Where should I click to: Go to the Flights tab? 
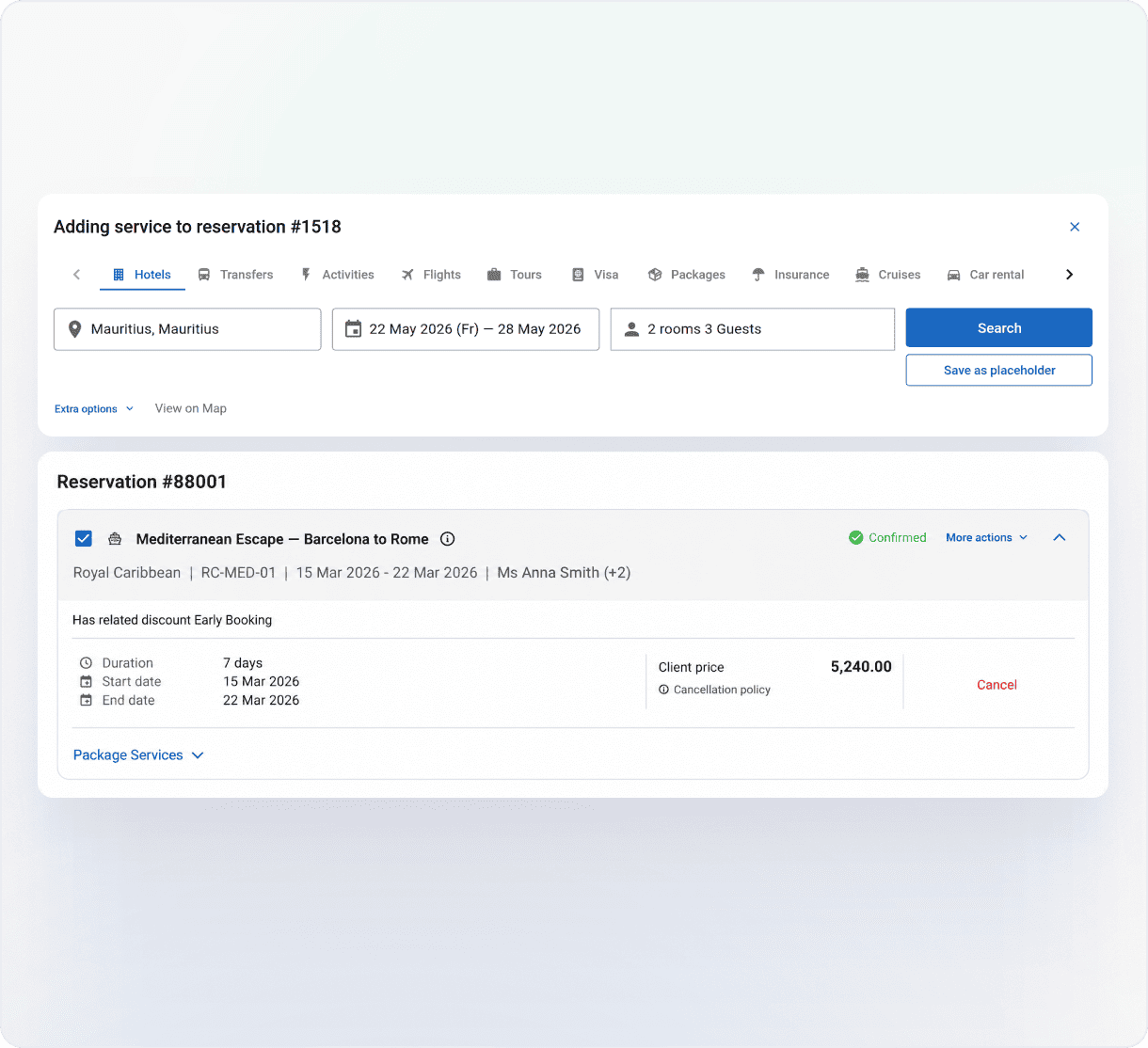click(x=431, y=275)
